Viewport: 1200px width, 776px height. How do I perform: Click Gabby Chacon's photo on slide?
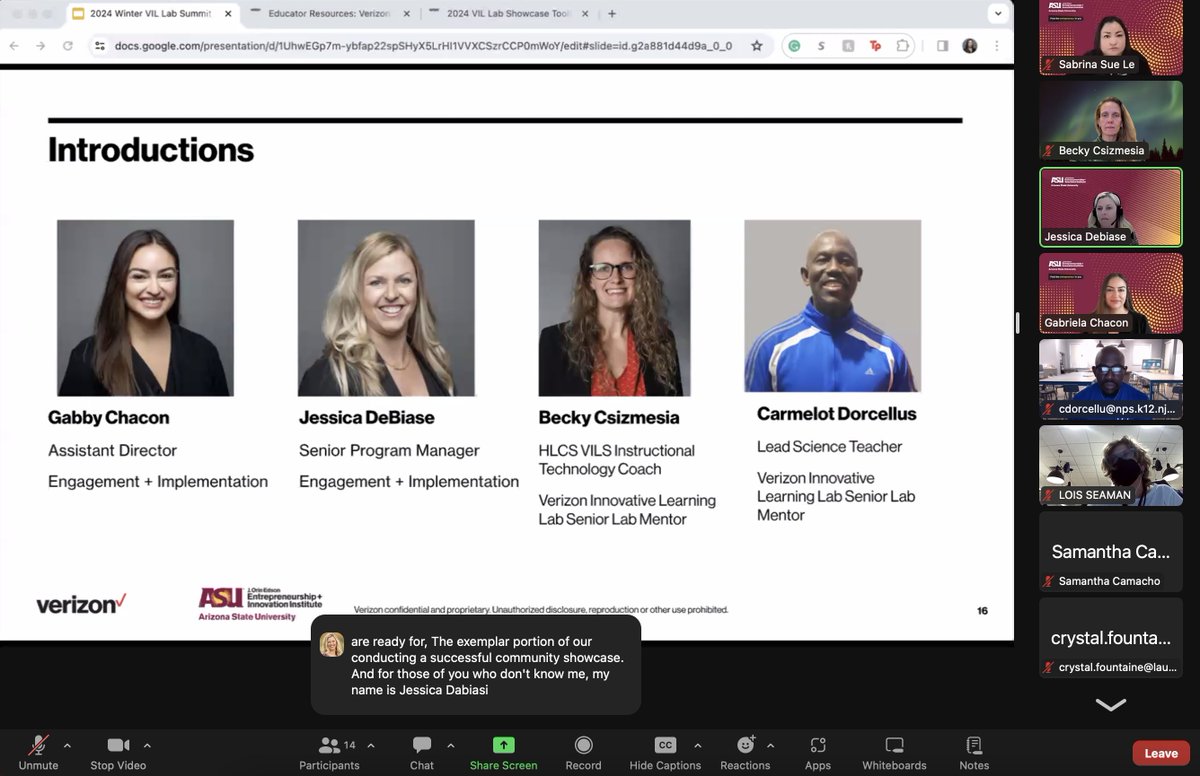point(145,308)
